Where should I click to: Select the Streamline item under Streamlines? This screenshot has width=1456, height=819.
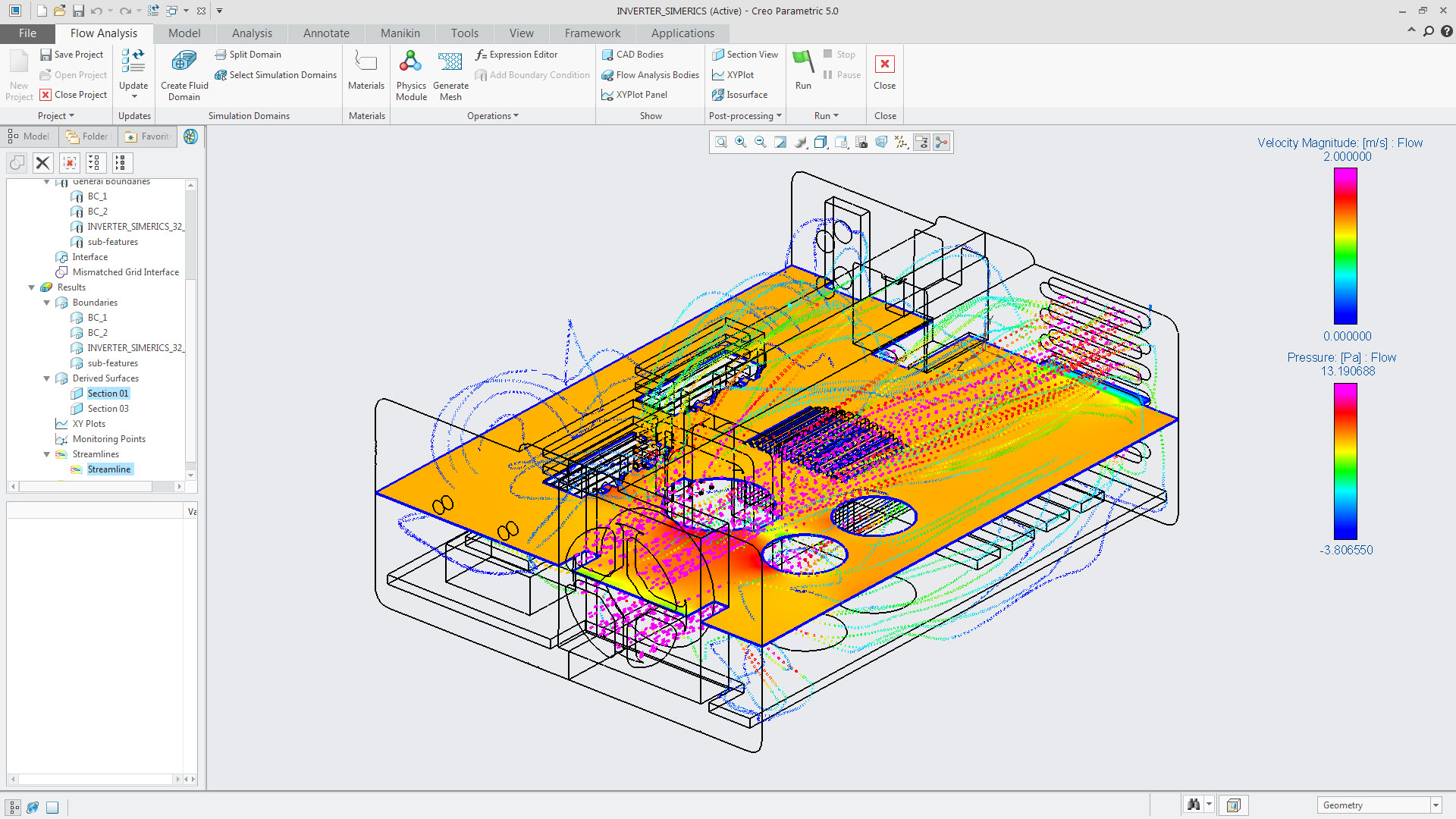[x=110, y=469]
